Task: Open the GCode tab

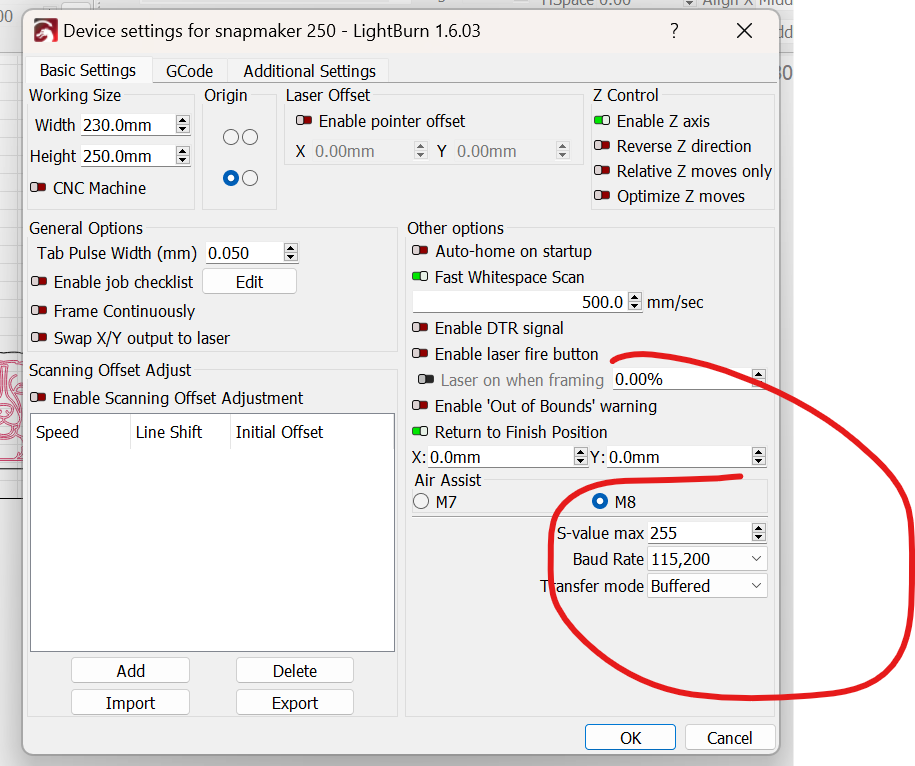Action: (x=189, y=71)
